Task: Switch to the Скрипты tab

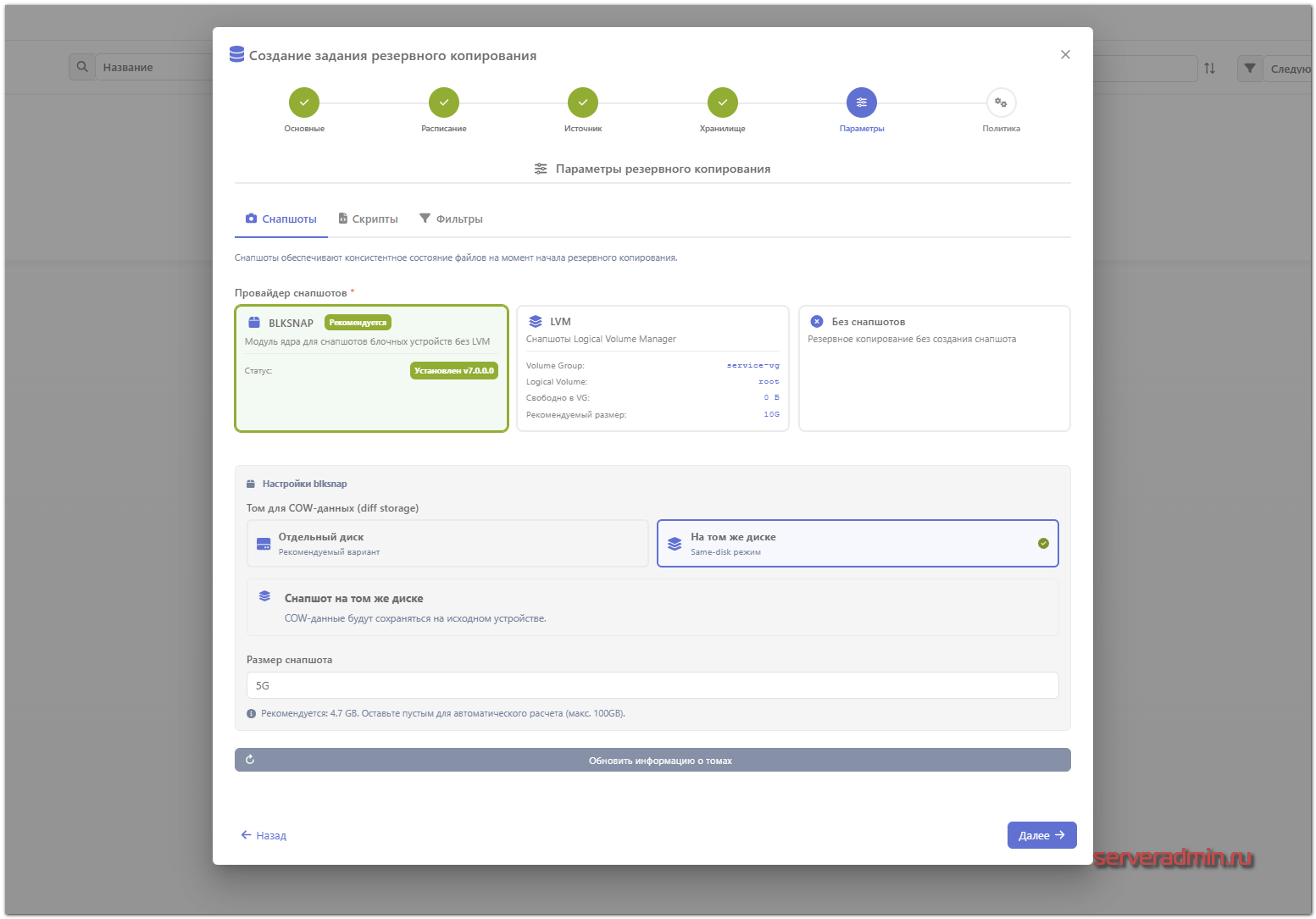Action: 368,219
